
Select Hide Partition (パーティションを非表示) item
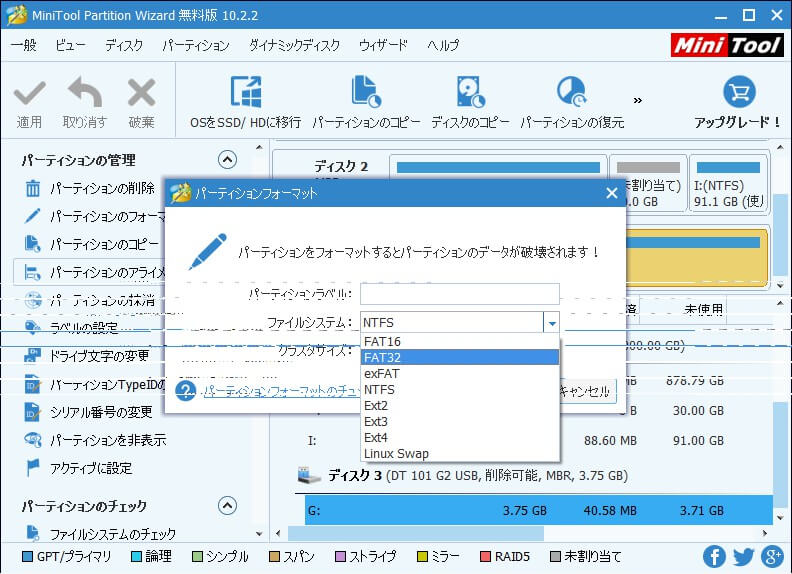(94, 440)
